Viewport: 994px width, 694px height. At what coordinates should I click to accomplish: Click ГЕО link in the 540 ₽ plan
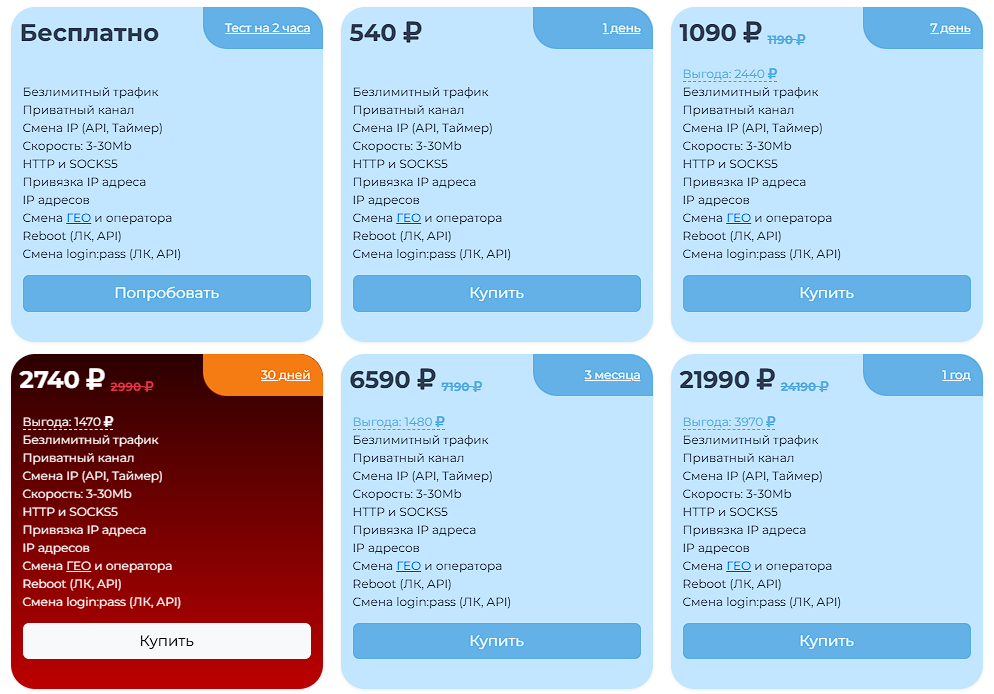pos(408,217)
